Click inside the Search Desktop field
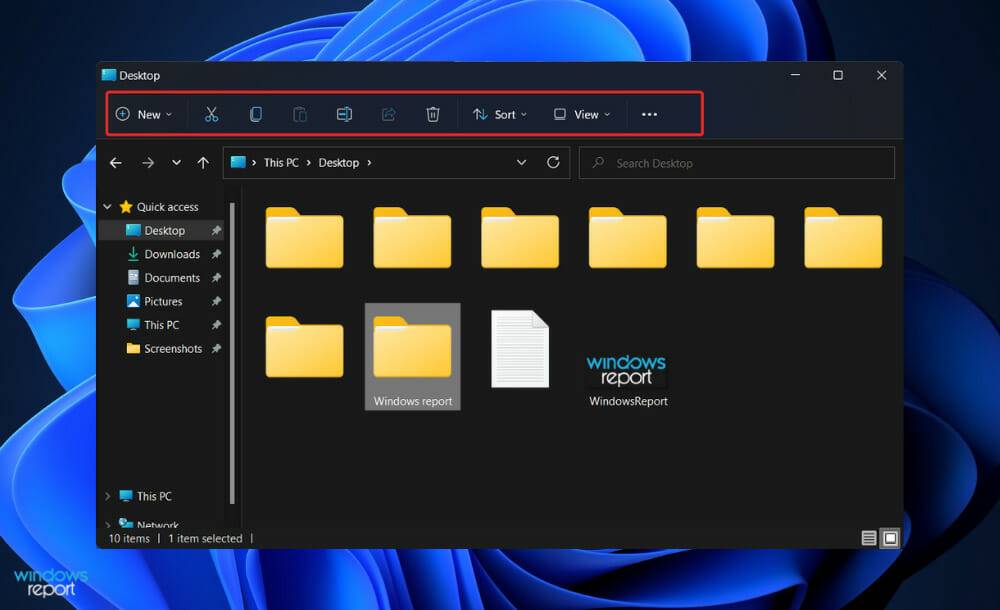1000x610 pixels. coord(736,162)
